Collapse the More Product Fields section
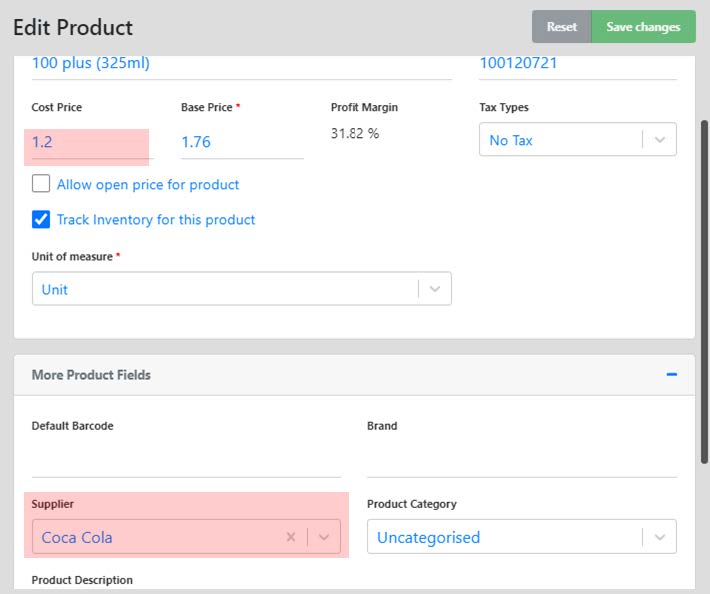Image resolution: width=710 pixels, height=594 pixels. pyautogui.click(x=672, y=374)
